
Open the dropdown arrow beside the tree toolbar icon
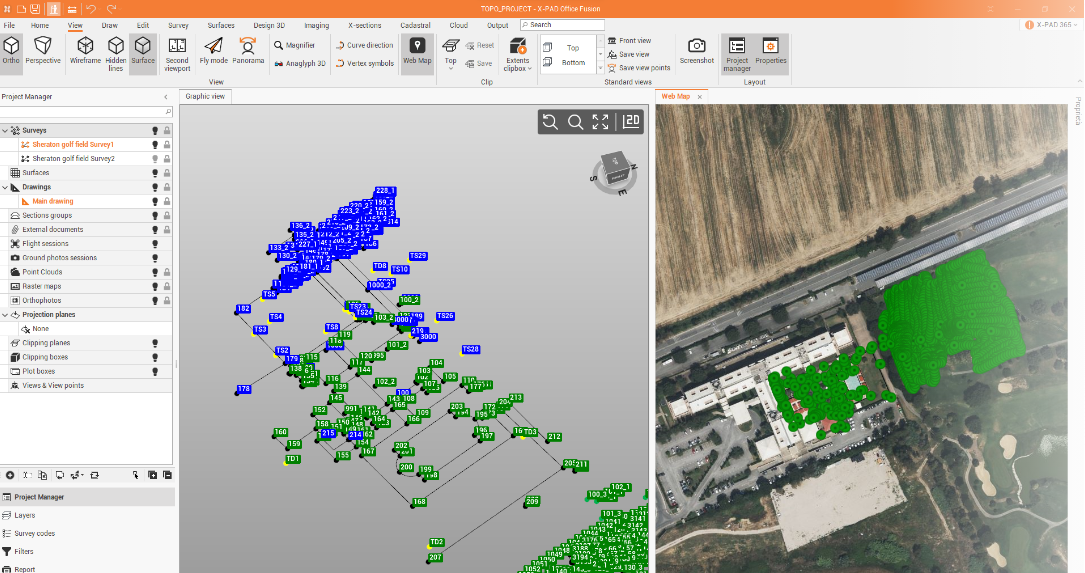82,475
